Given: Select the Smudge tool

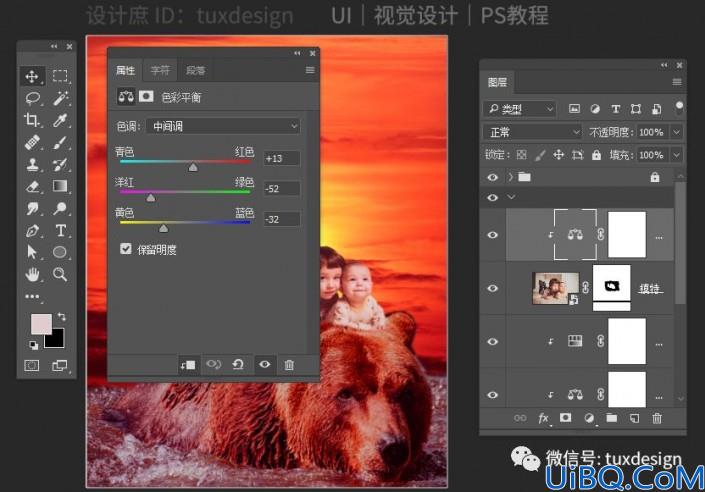Looking at the screenshot, I should click(x=32, y=208).
